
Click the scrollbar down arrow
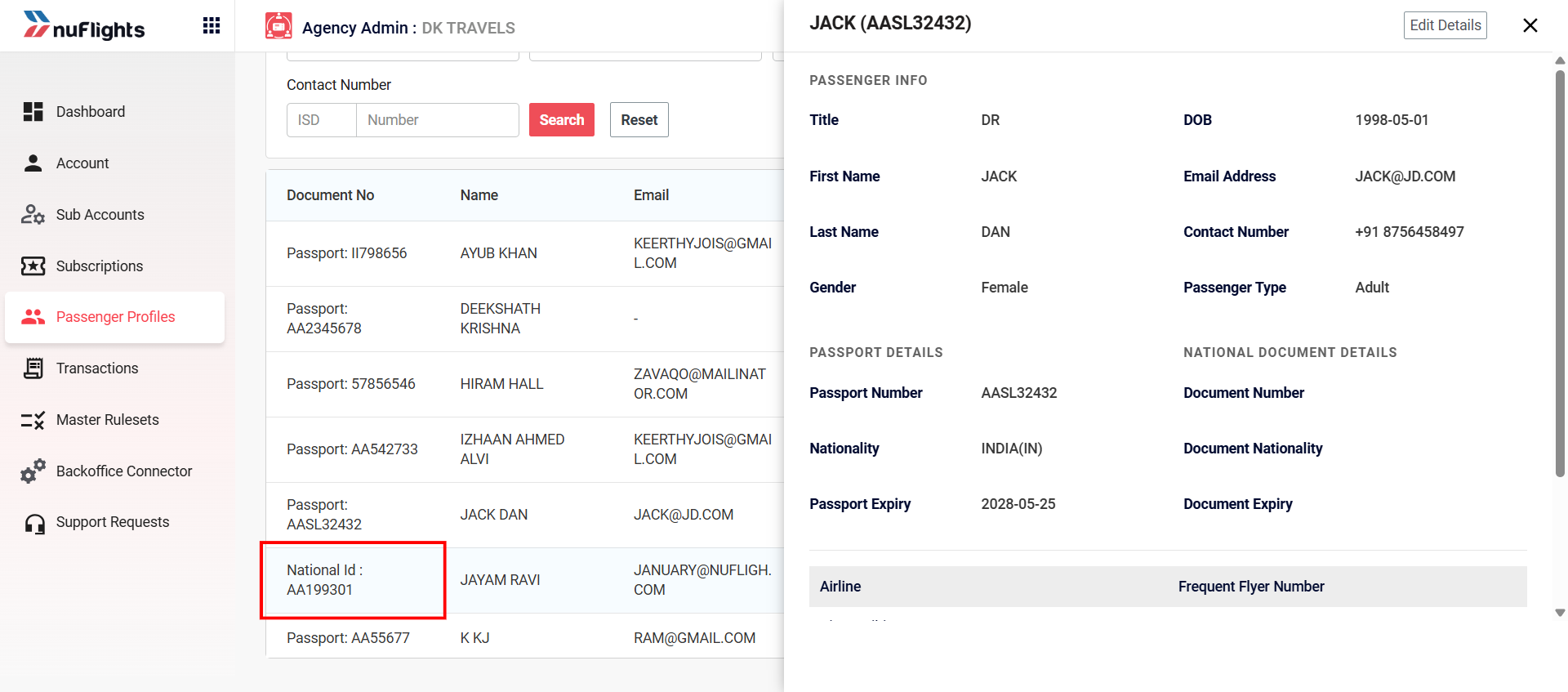[1560, 613]
